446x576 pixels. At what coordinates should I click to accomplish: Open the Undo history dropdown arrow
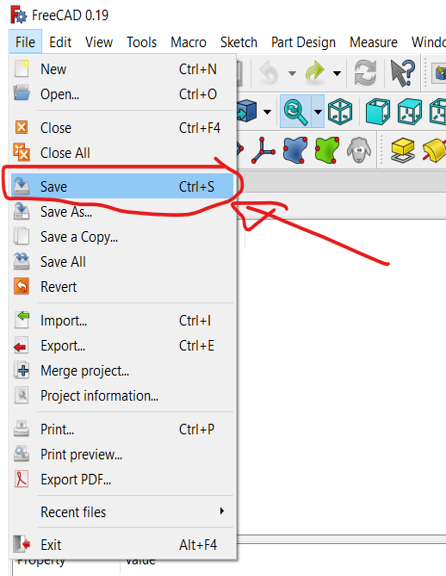pos(292,73)
